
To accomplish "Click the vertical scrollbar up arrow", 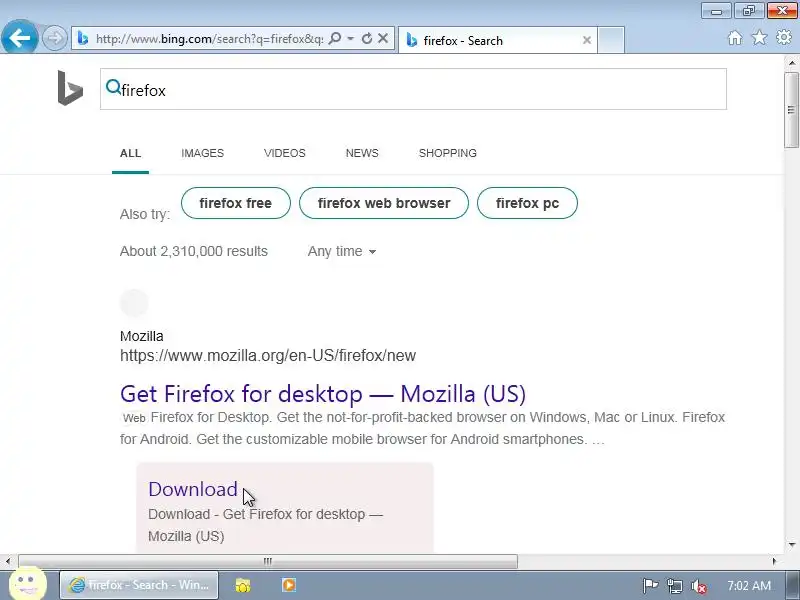I will (x=792, y=62).
